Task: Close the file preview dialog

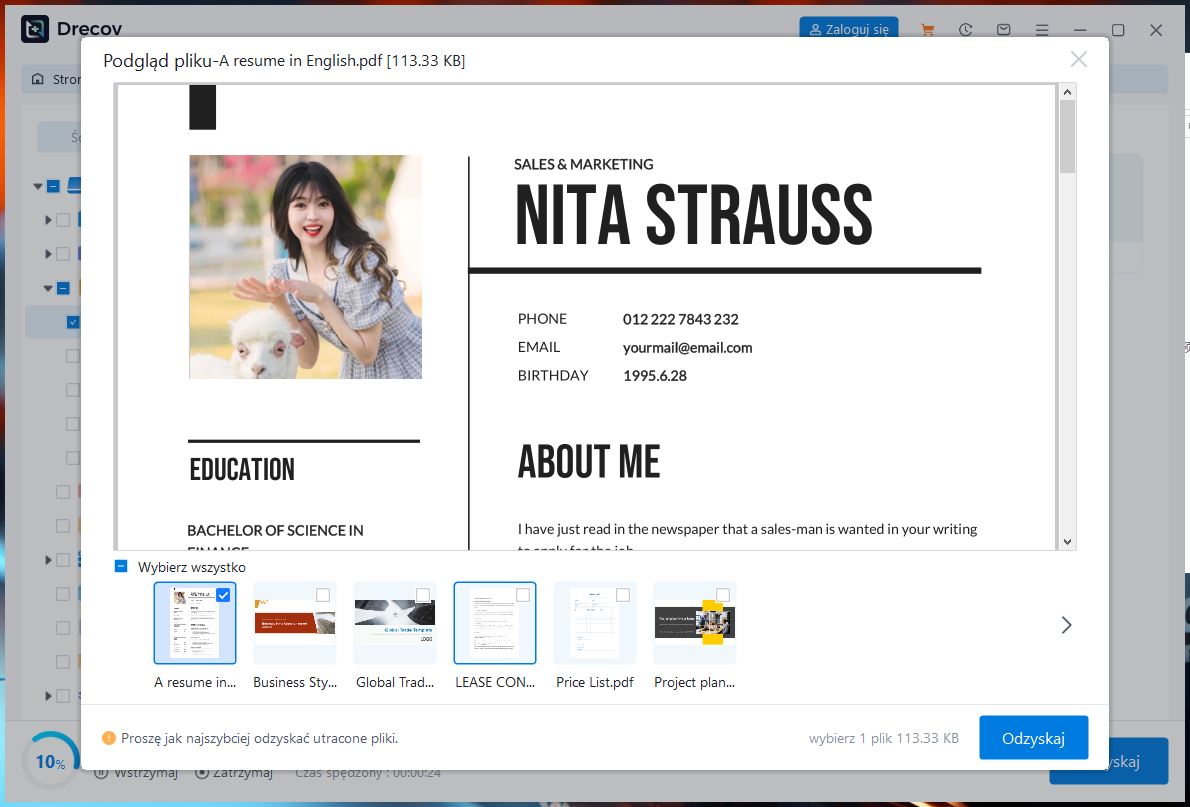Action: click(x=1078, y=60)
